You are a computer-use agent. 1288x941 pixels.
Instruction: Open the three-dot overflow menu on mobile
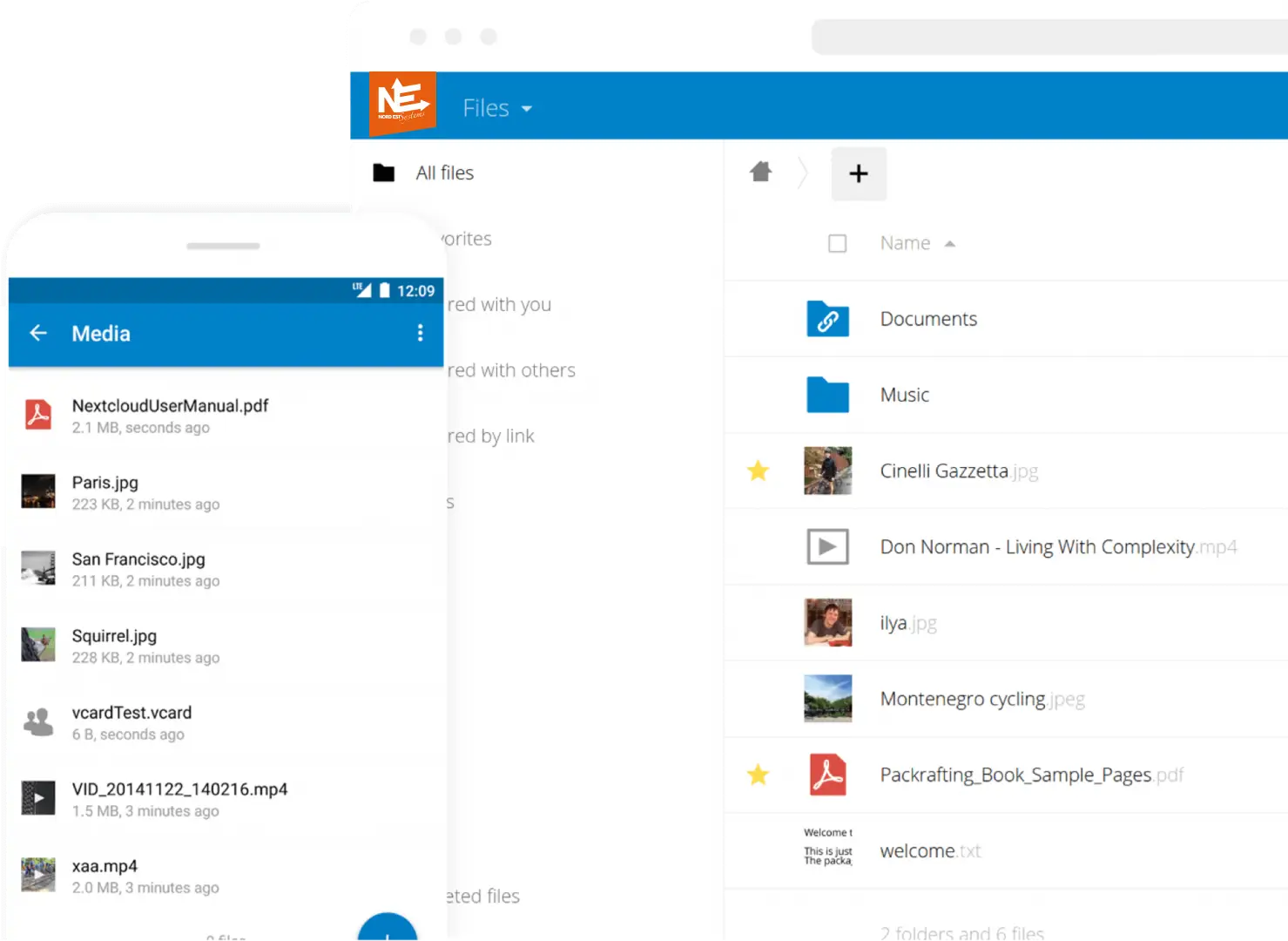tap(420, 333)
